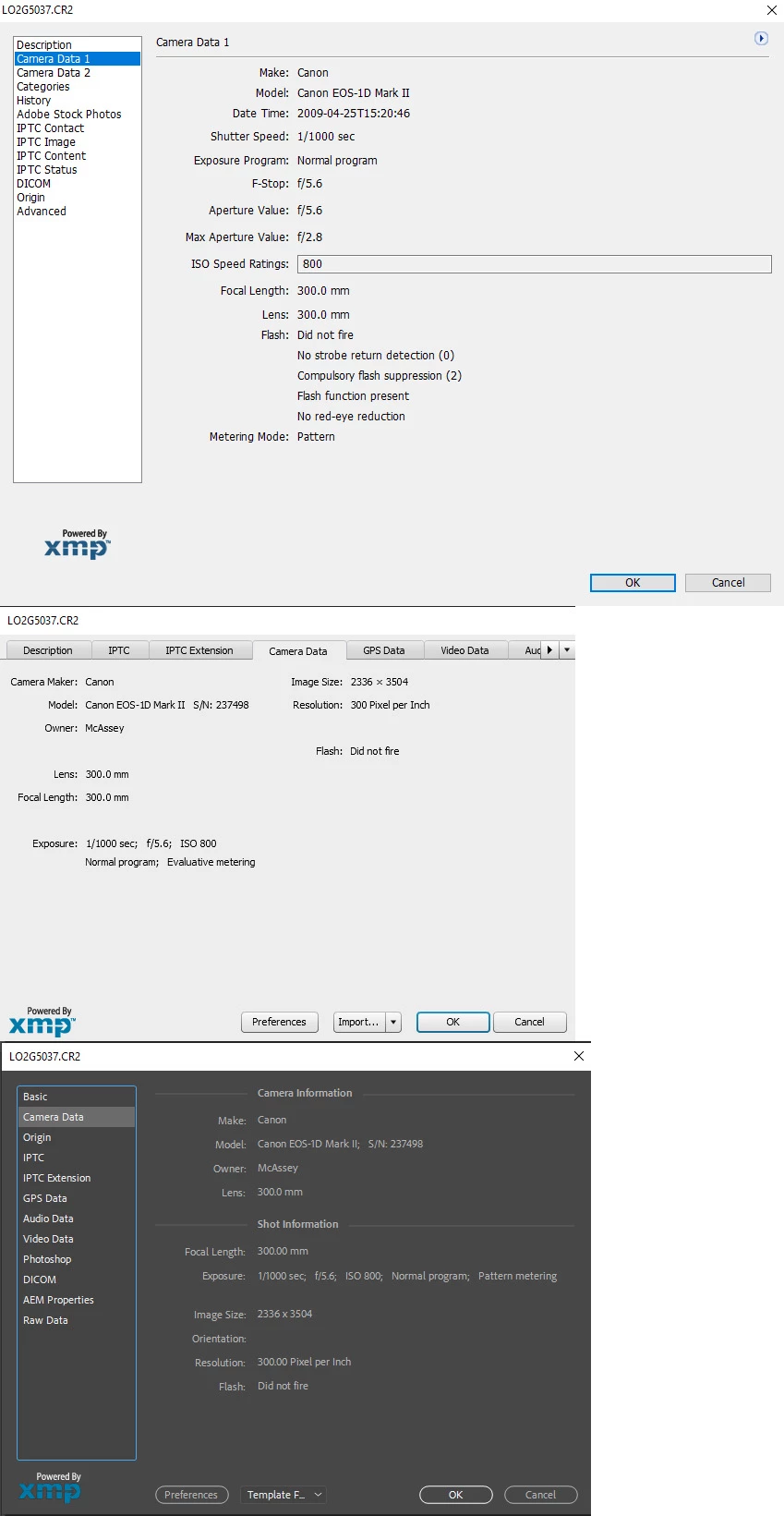Click Cancel in the dark dialog
Viewport: 784px width, 1516px height.
point(540,1495)
